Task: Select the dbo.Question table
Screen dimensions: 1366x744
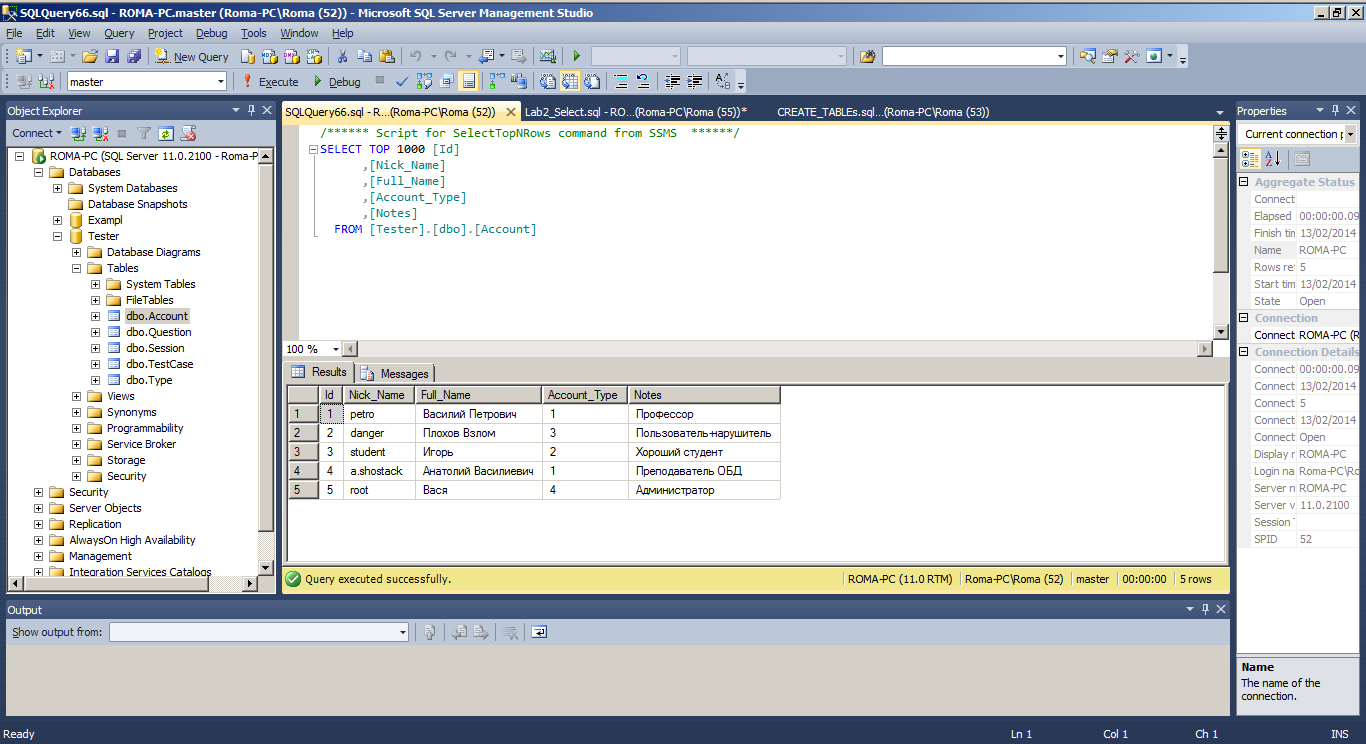Action: pos(158,332)
